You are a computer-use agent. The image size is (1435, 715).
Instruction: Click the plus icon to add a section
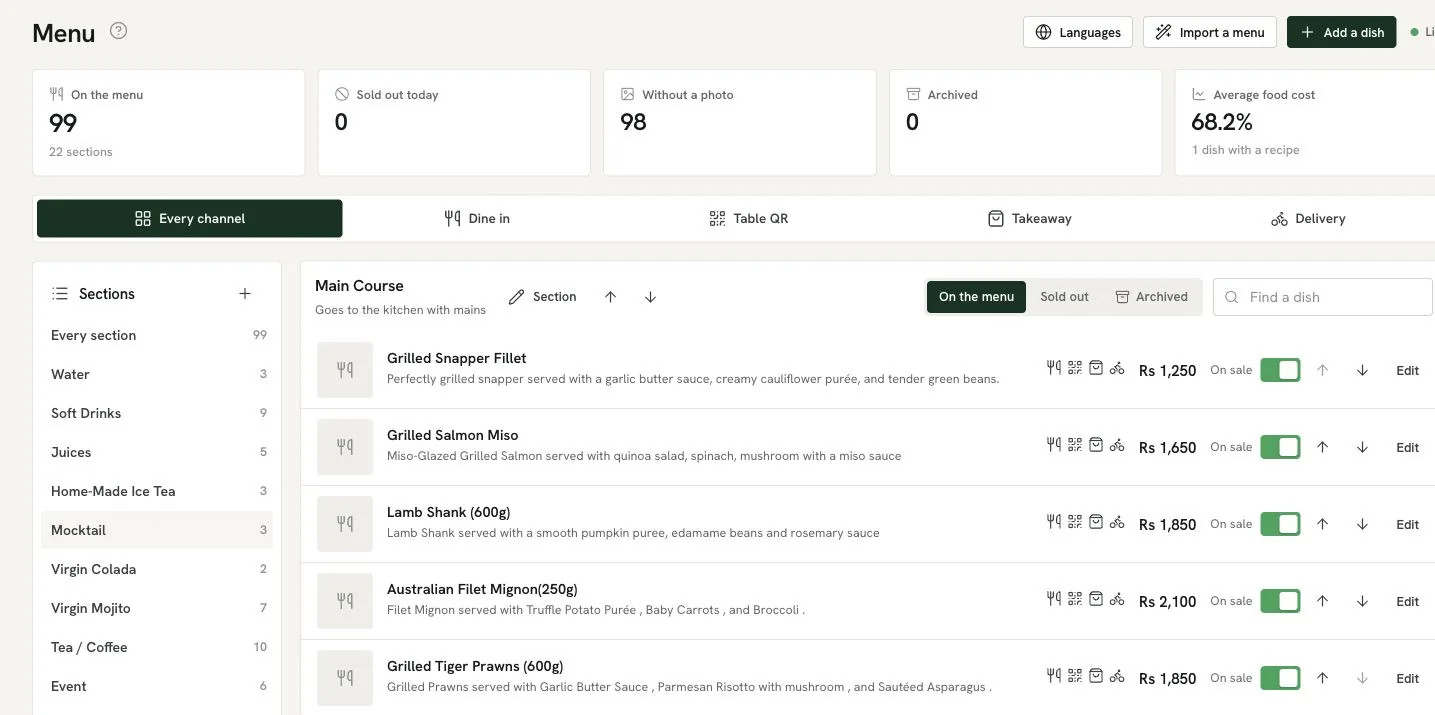(x=245, y=294)
